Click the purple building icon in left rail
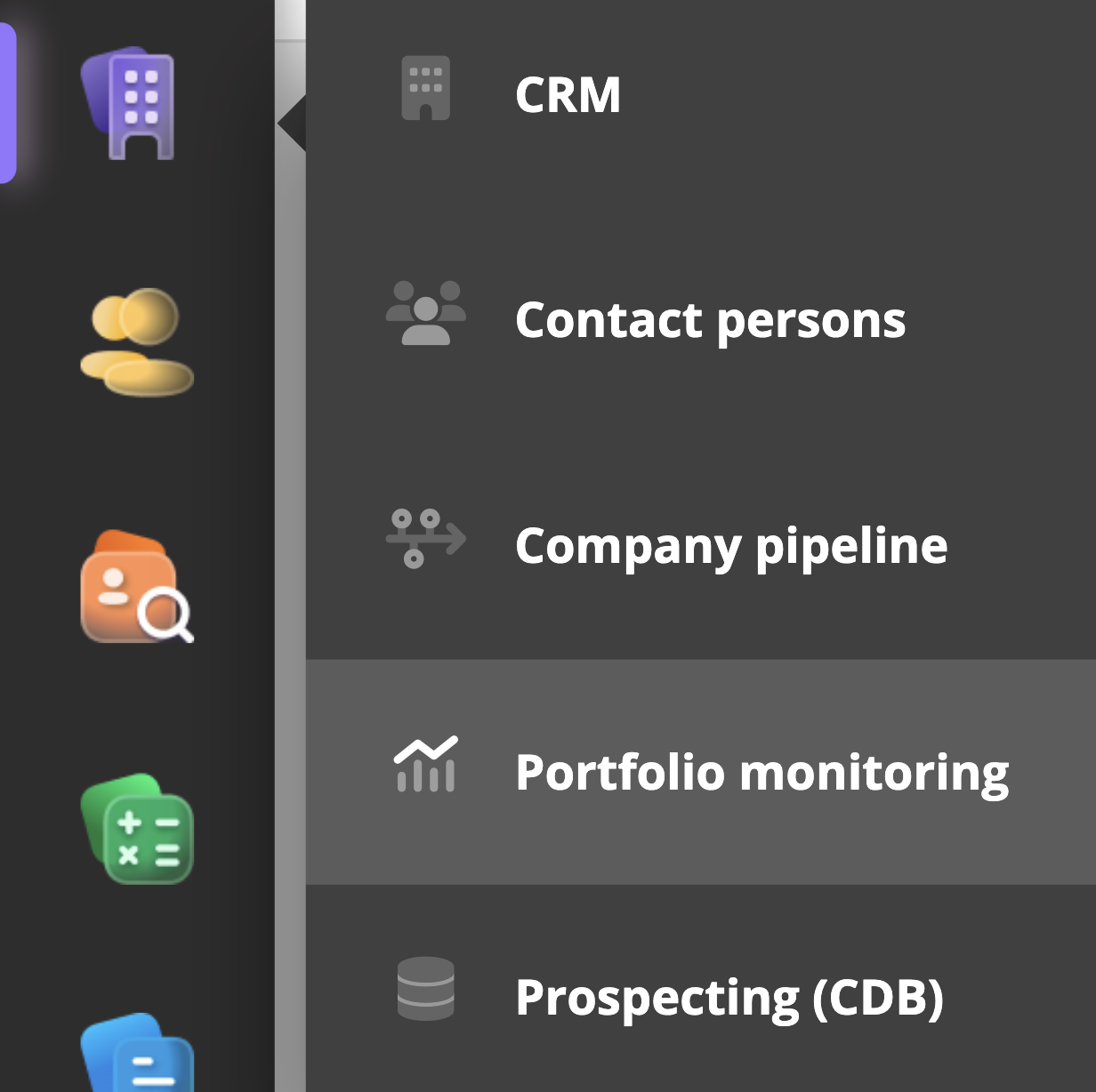Image resolution: width=1096 pixels, height=1092 pixels. coord(133,104)
